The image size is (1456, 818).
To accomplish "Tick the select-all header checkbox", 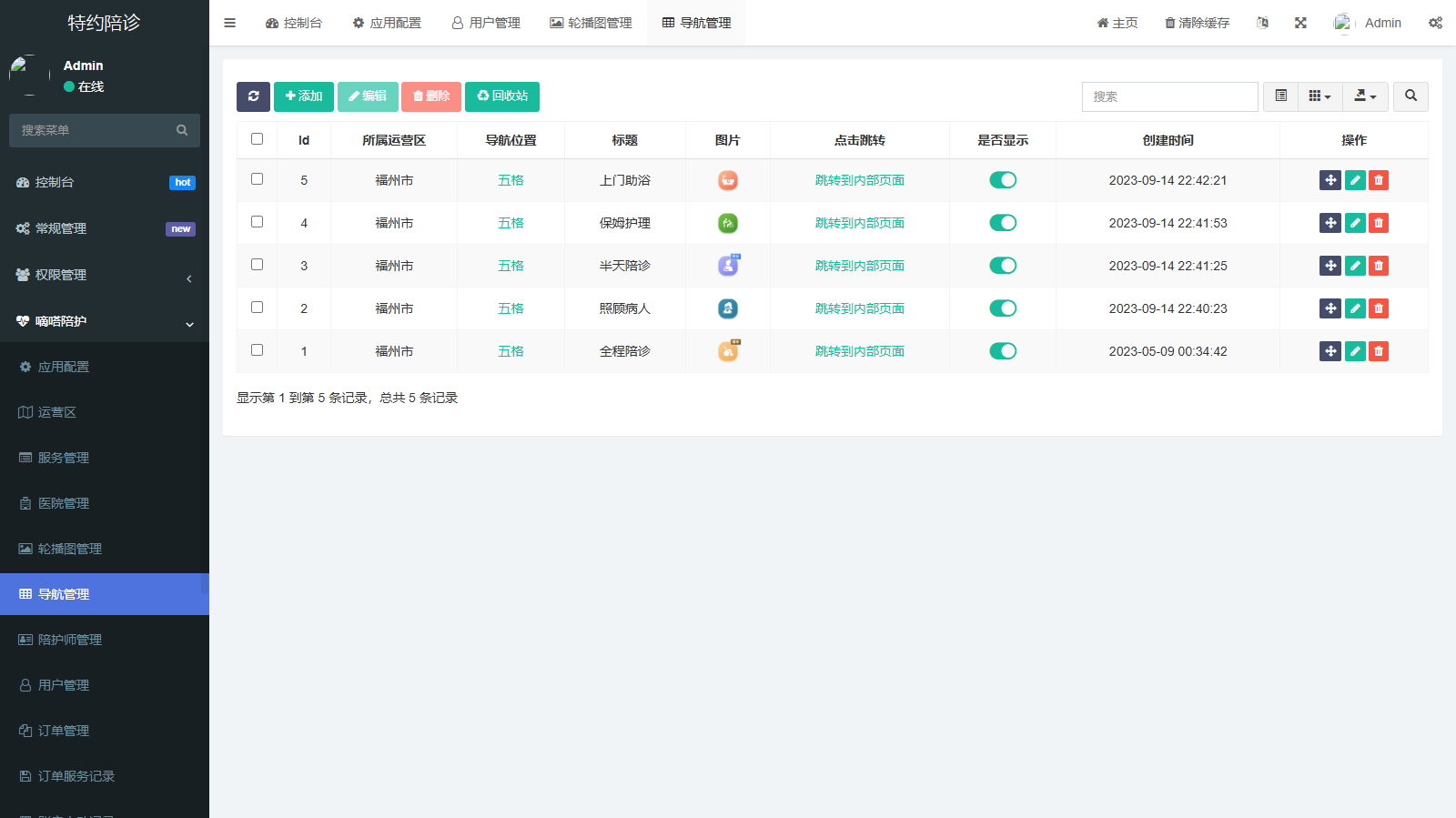I will coord(257,139).
